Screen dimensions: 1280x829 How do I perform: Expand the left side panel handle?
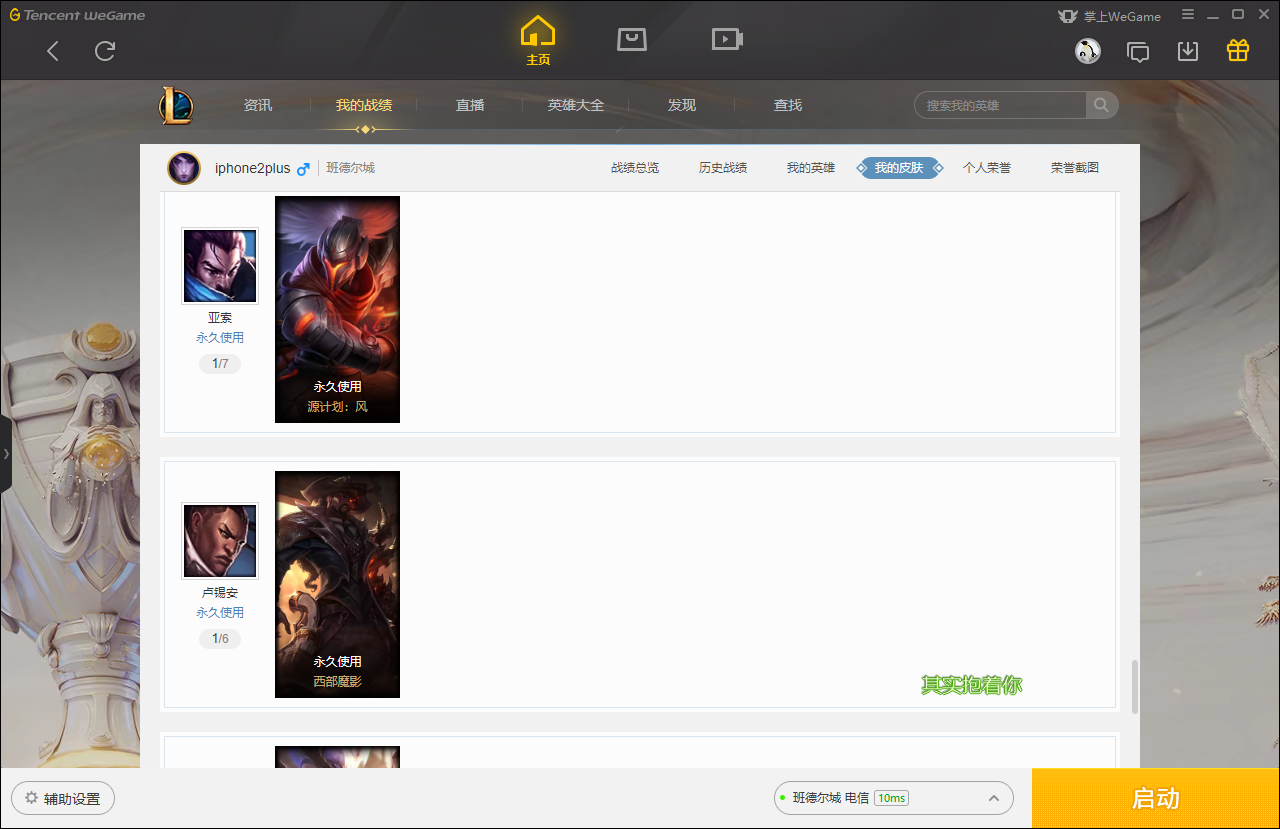(6, 454)
